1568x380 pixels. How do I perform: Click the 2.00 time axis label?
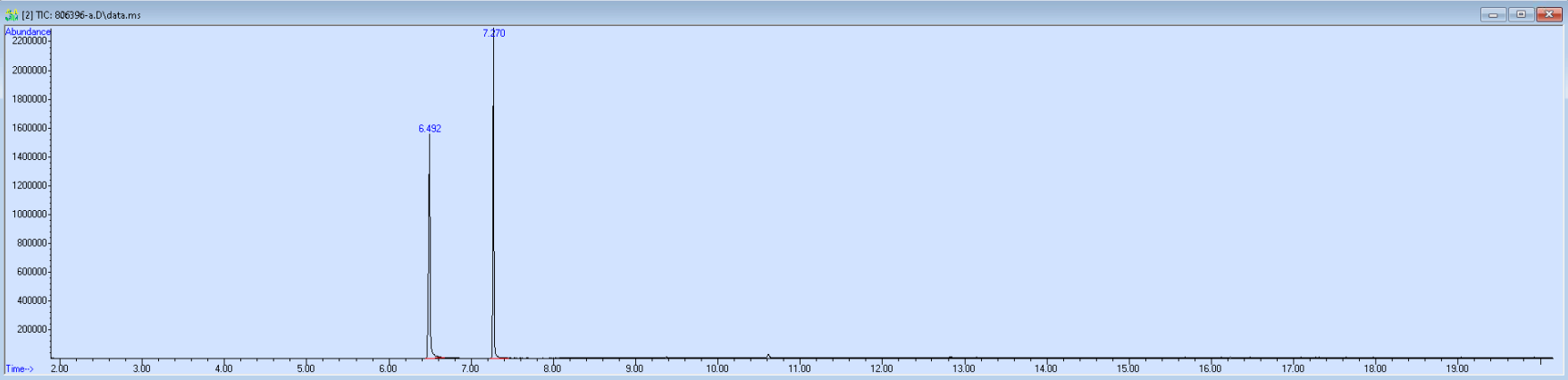59,368
